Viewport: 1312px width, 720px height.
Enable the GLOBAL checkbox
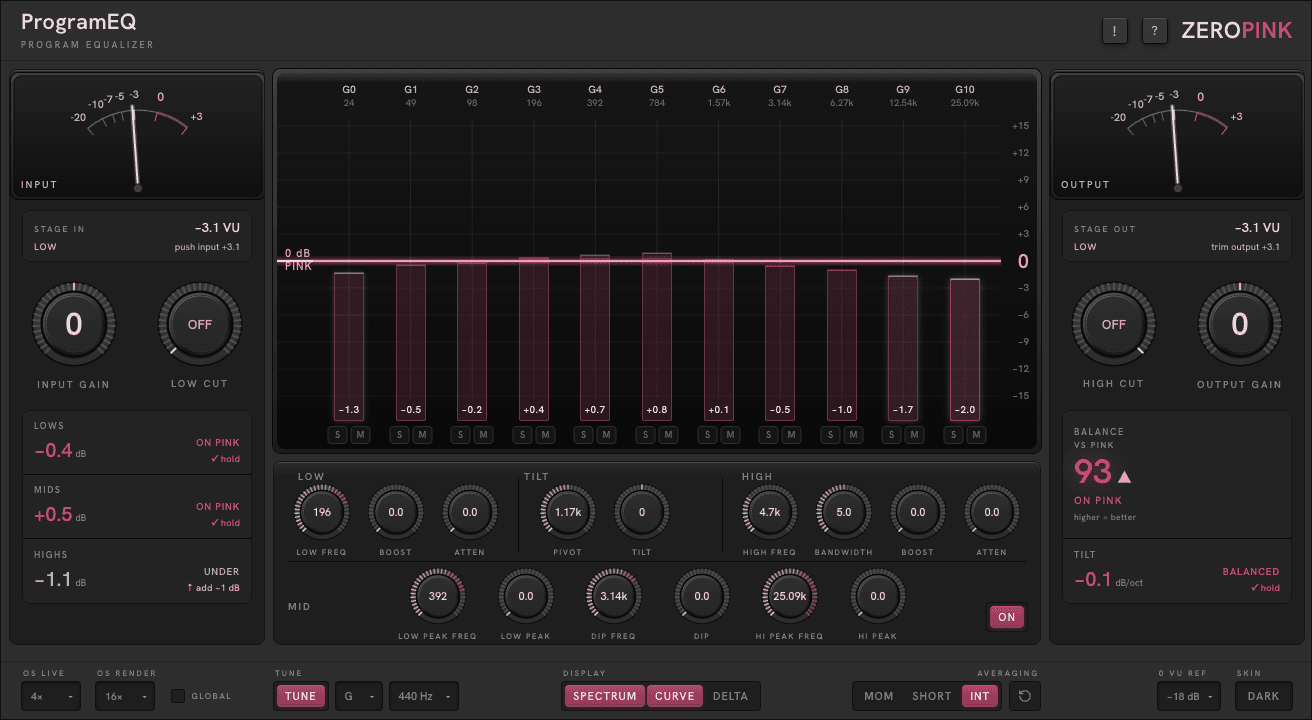pyautogui.click(x=178, y=696)
